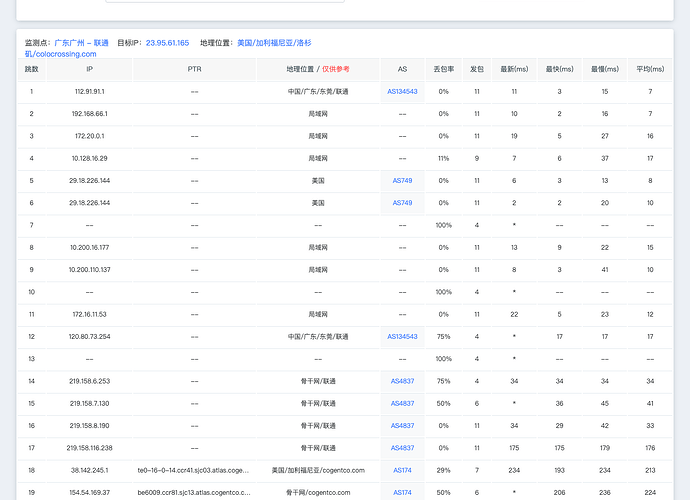Select IP cell 154.54.169.37
This screenshot has height=500, width=690.
click(89, 493)
